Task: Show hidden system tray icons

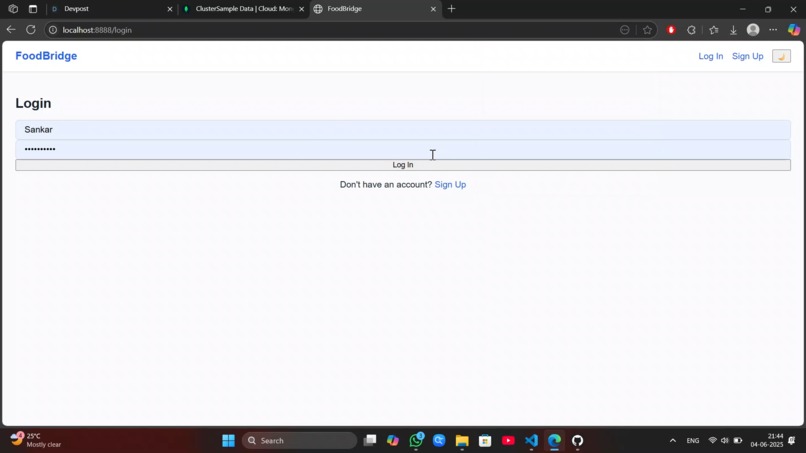Action: coord(672,441)
